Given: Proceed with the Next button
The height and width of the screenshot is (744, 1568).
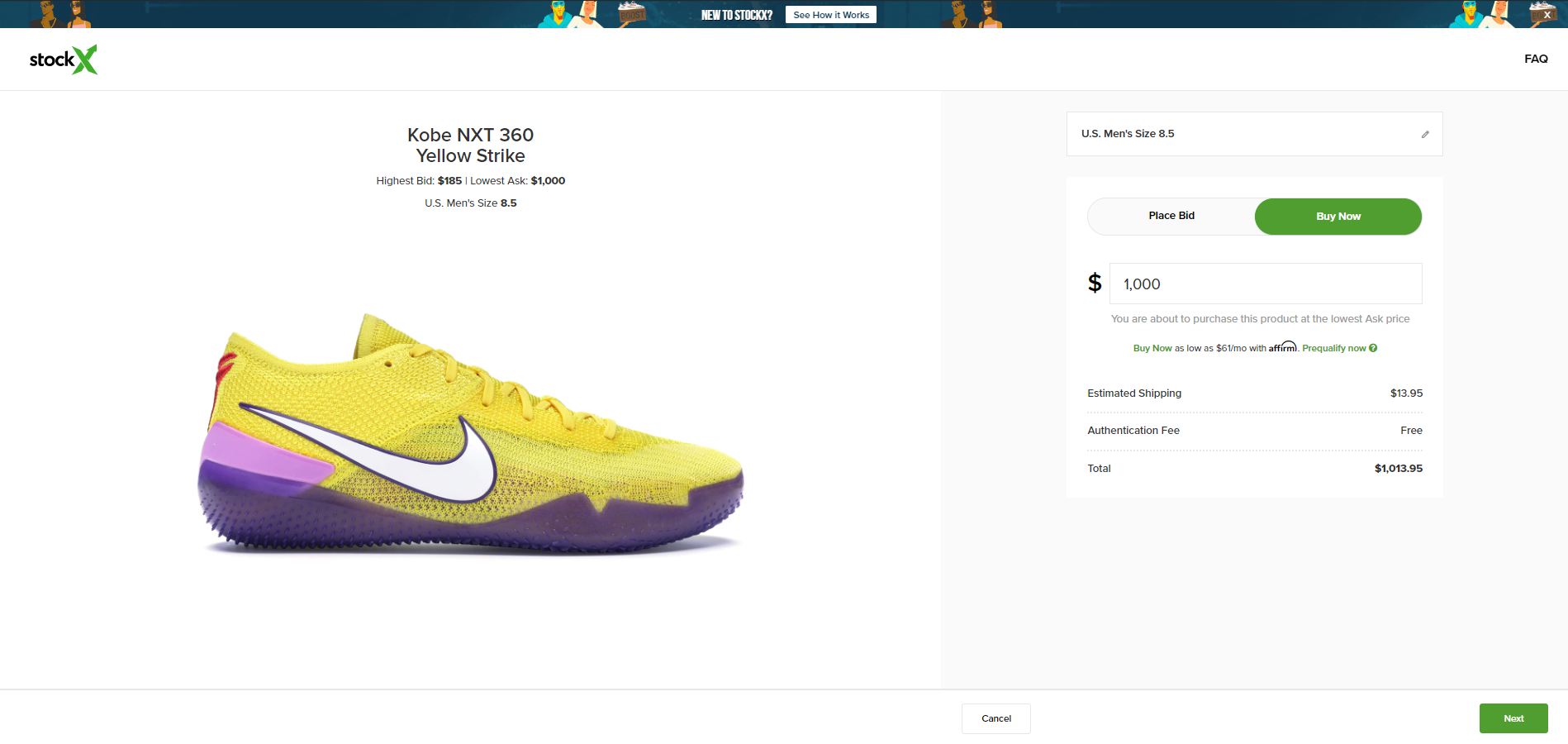Looking at the screenshot, I should tap(1513, 718).
